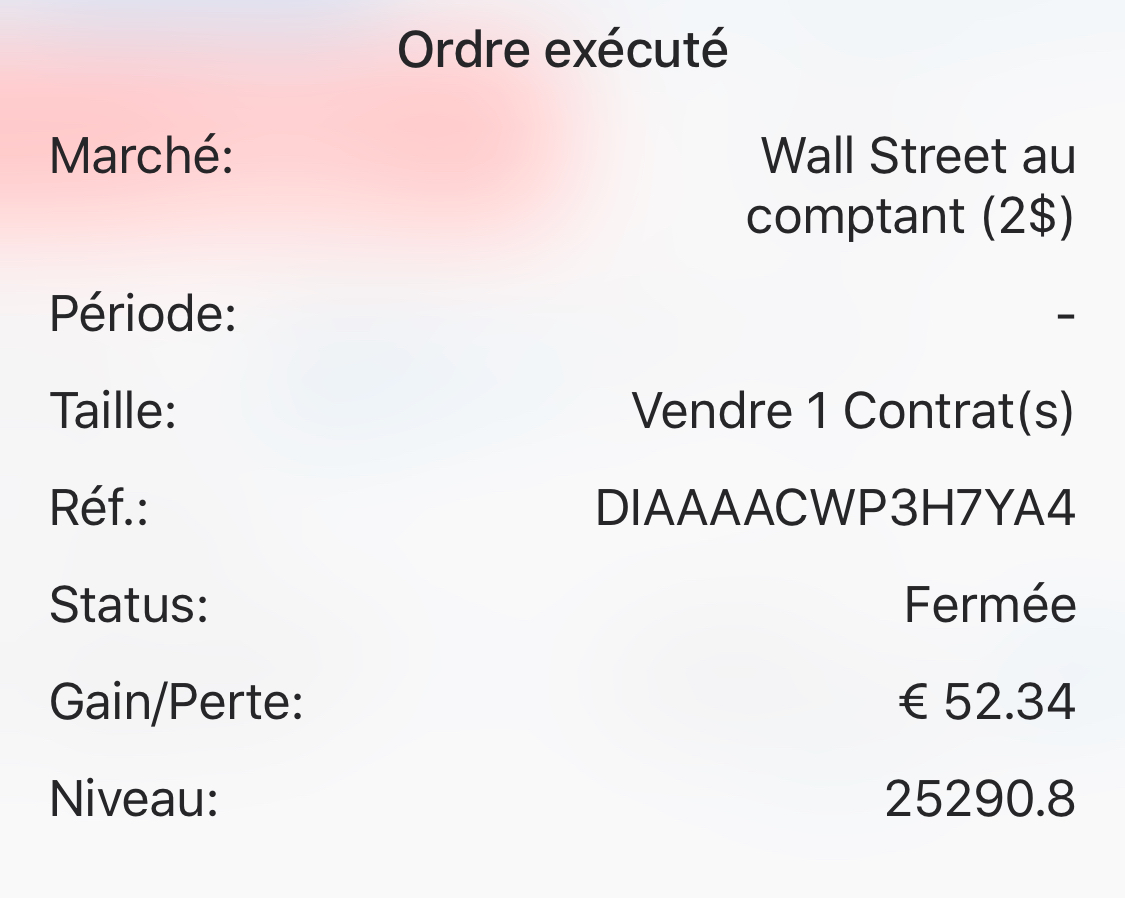This screenshot has width=1125, height=898.
Task: Select the € 52.34 amount
Action: tap(987, 701)
